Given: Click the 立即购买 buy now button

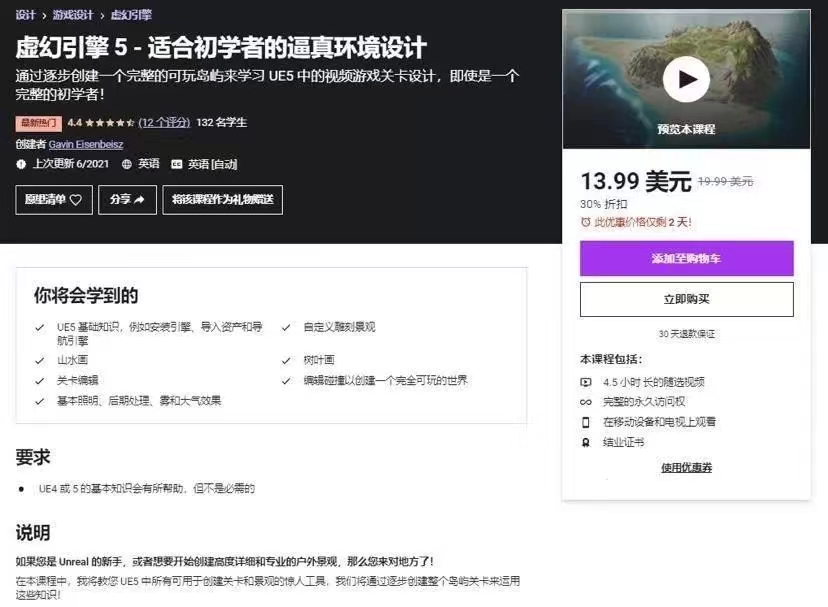Looking at the screenshot, I should pos(686,299).
